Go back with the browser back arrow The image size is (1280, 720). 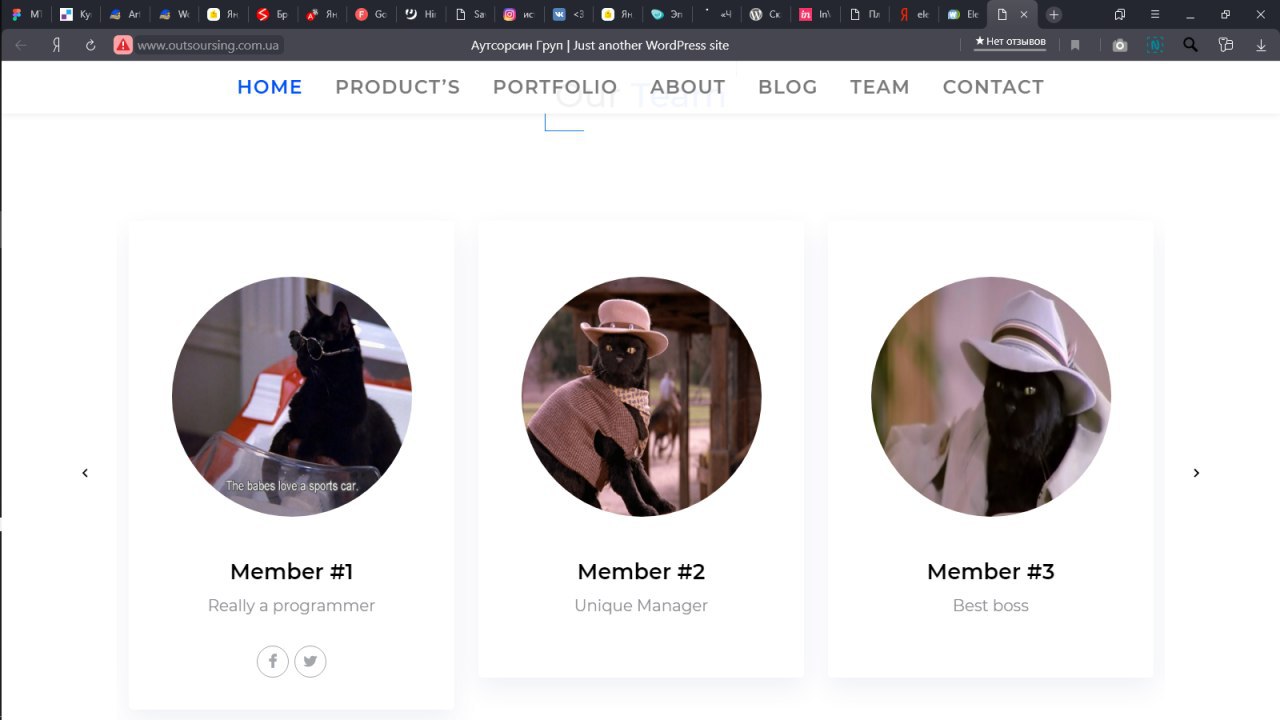point(21,45)
